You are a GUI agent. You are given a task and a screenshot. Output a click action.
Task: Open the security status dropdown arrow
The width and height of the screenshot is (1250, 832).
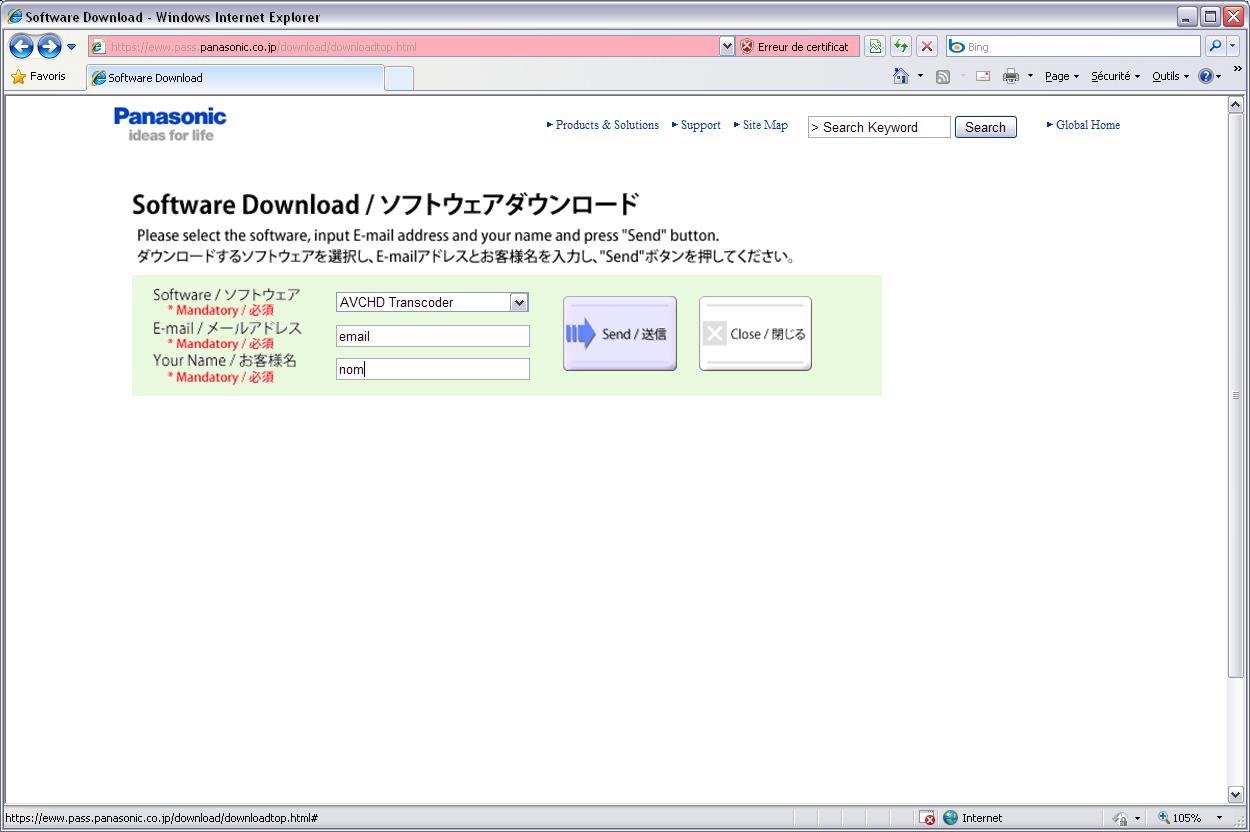point(1137,818)
